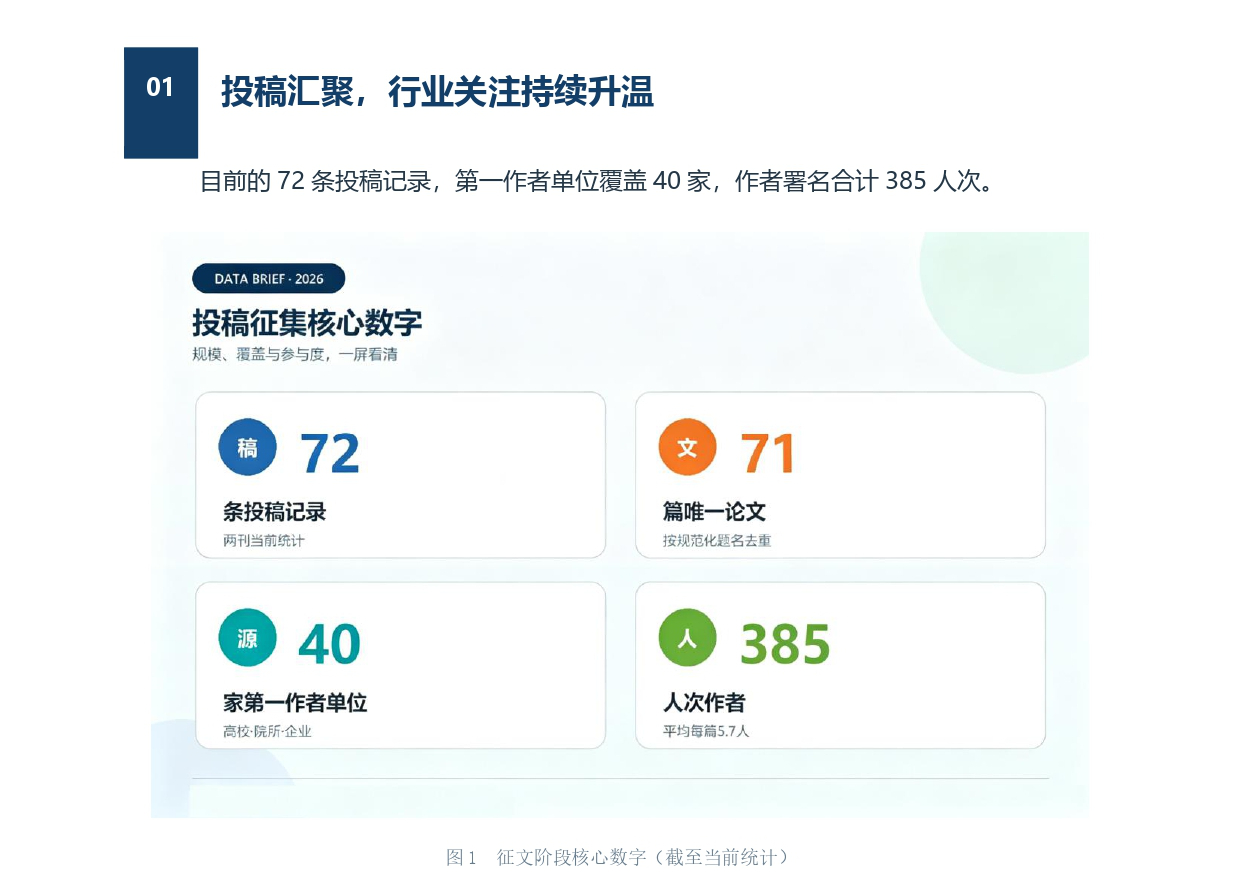Select the heading 投稿汇聚，行业关注持续升温
Image resolution: width=1241 pixels, height=888 pixels.
click(x=437, y=92)
